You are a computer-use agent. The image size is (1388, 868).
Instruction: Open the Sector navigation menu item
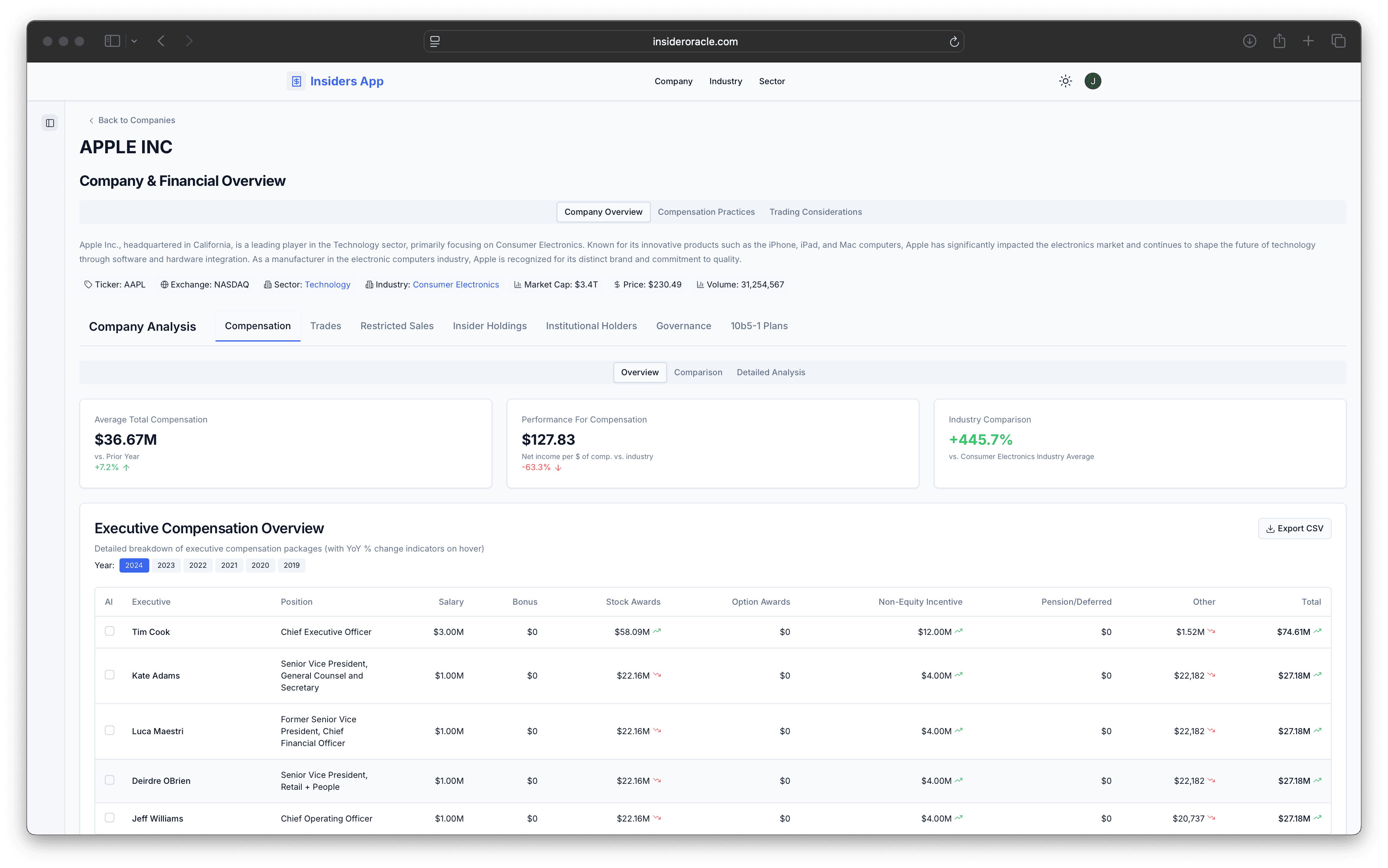point(771,81)
